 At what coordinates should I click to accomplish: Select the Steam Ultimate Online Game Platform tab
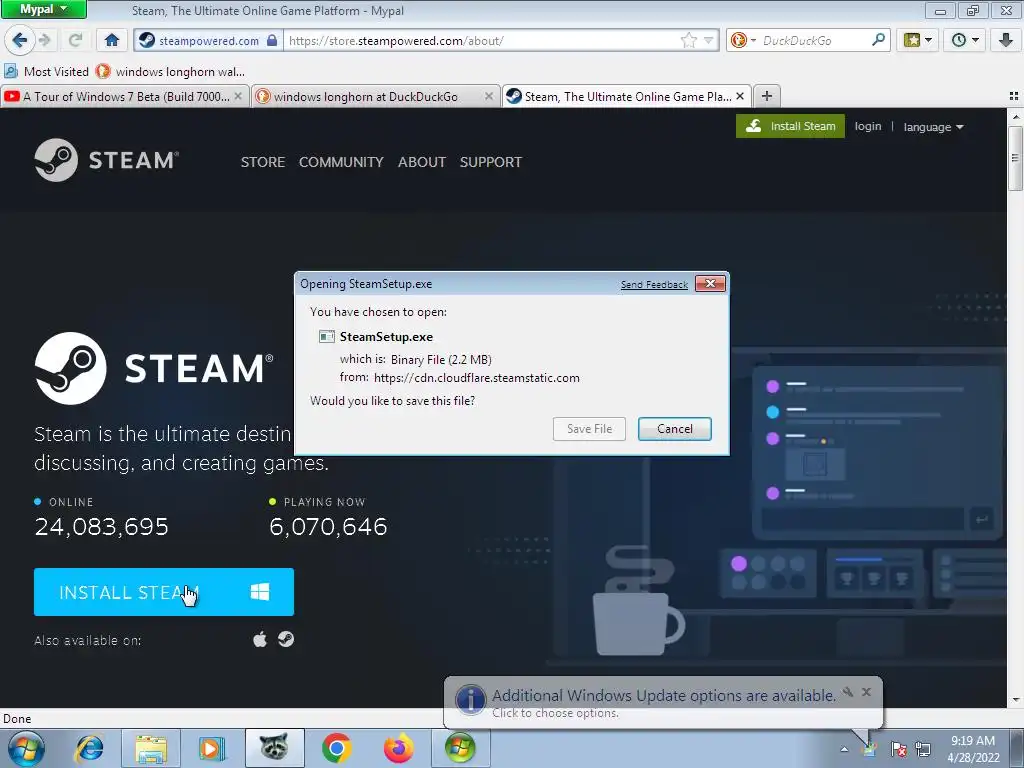tap(619, 97)
